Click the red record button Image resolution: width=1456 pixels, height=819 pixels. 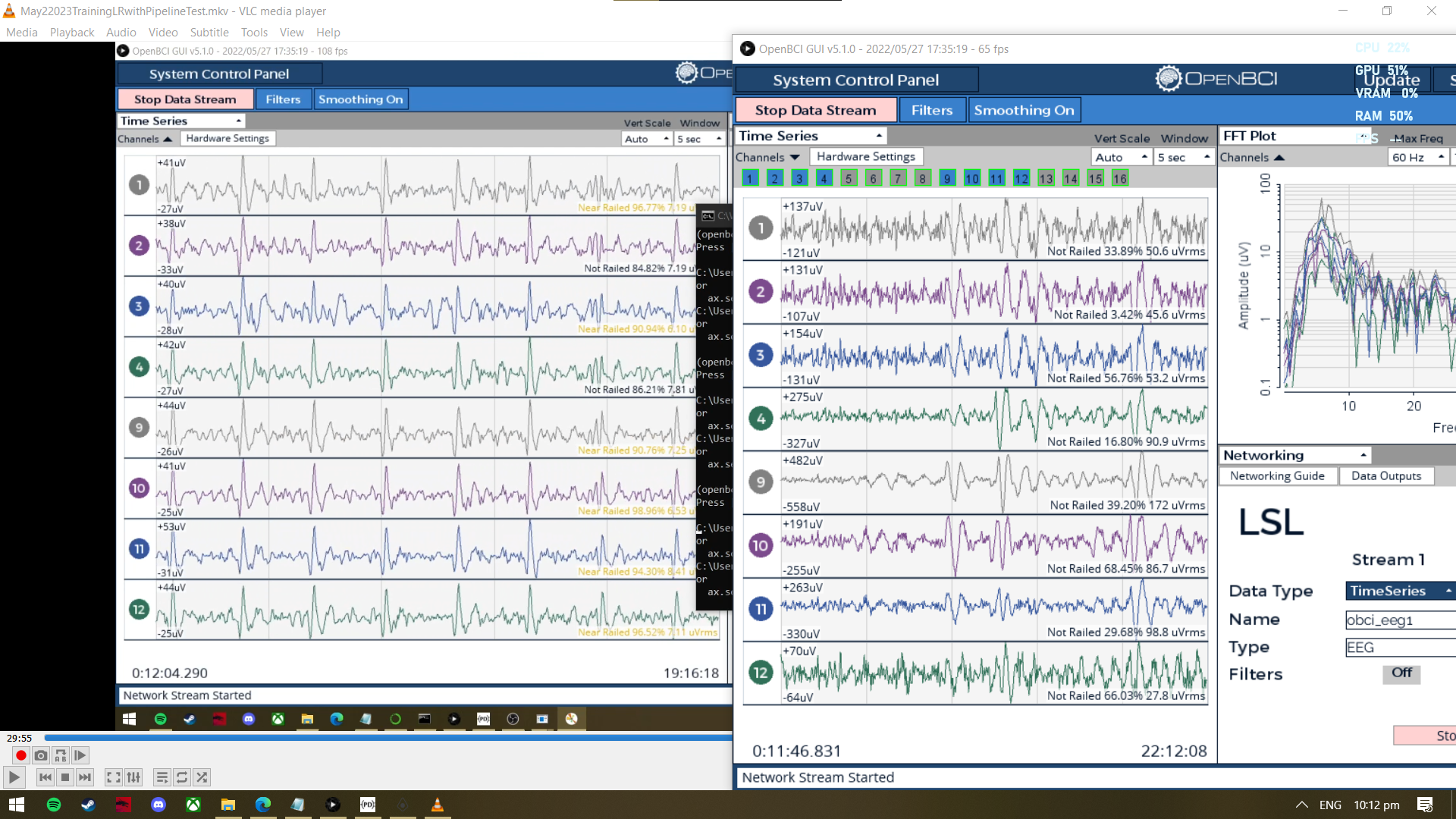click(21, 755)
